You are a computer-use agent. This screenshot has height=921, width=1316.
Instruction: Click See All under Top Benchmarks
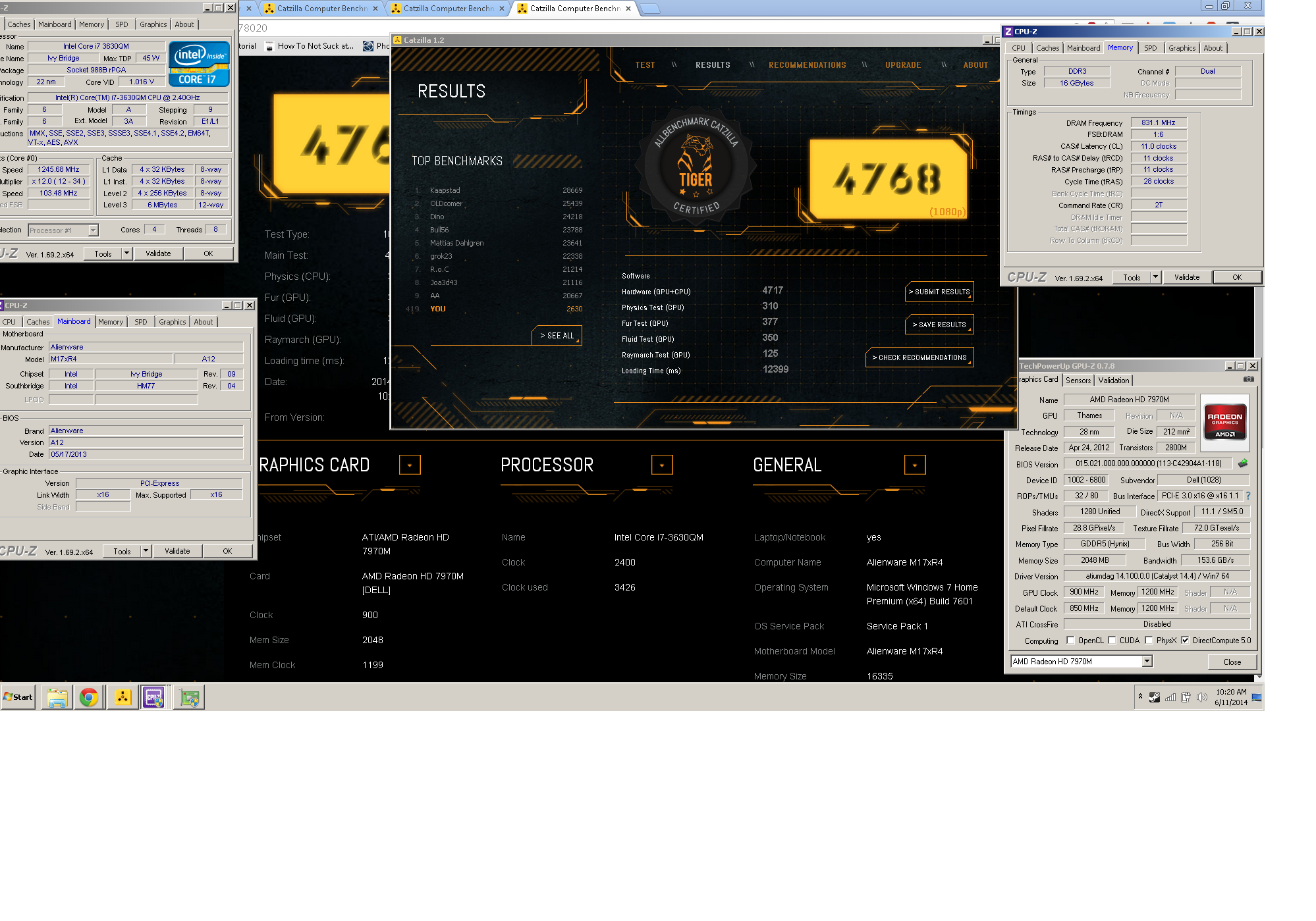pos(557,336)
